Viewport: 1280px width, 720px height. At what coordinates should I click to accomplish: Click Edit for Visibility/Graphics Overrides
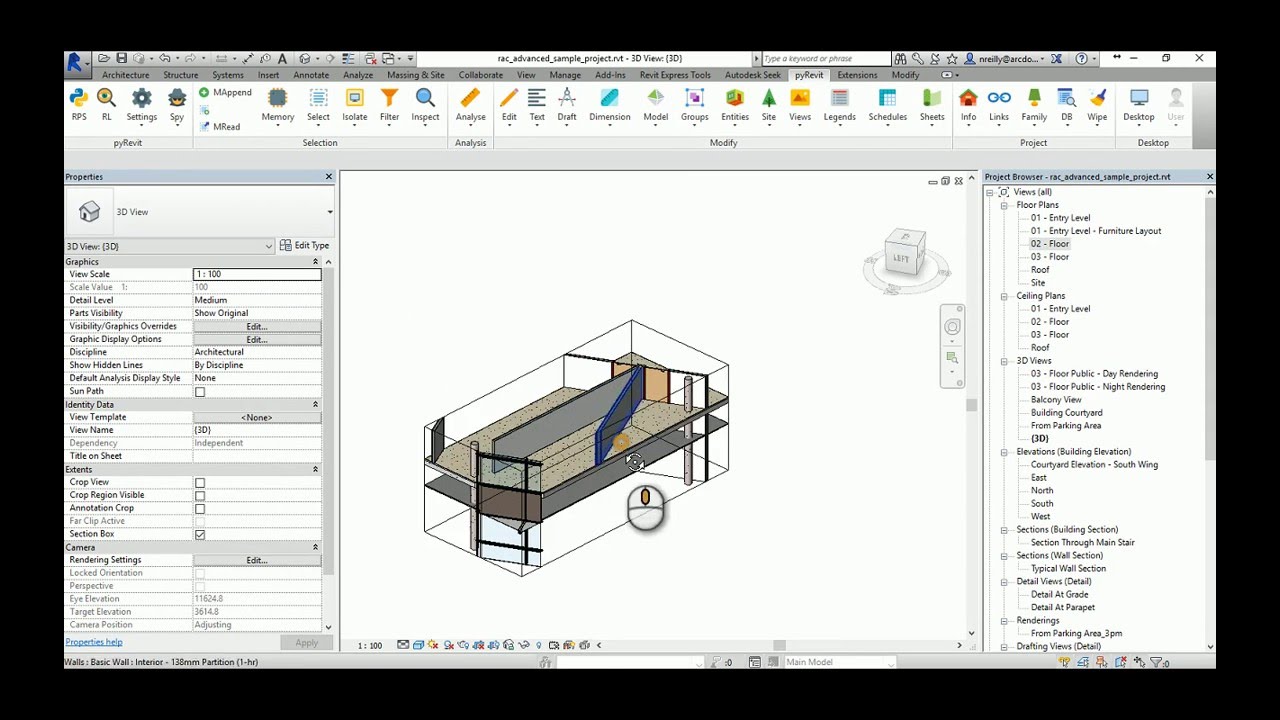(x=257, y=327)
